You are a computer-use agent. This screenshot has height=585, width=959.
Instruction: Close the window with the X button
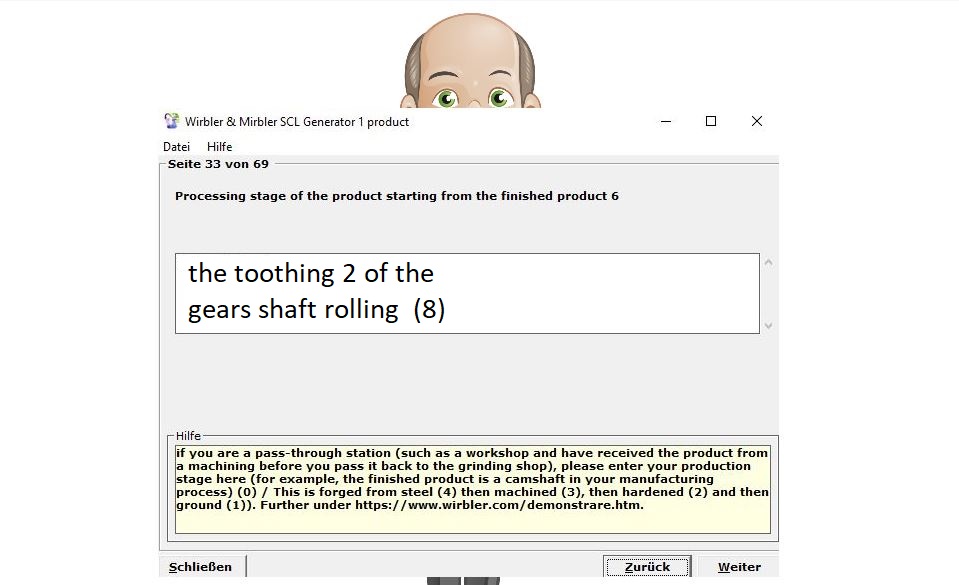(x=757, y=122)
